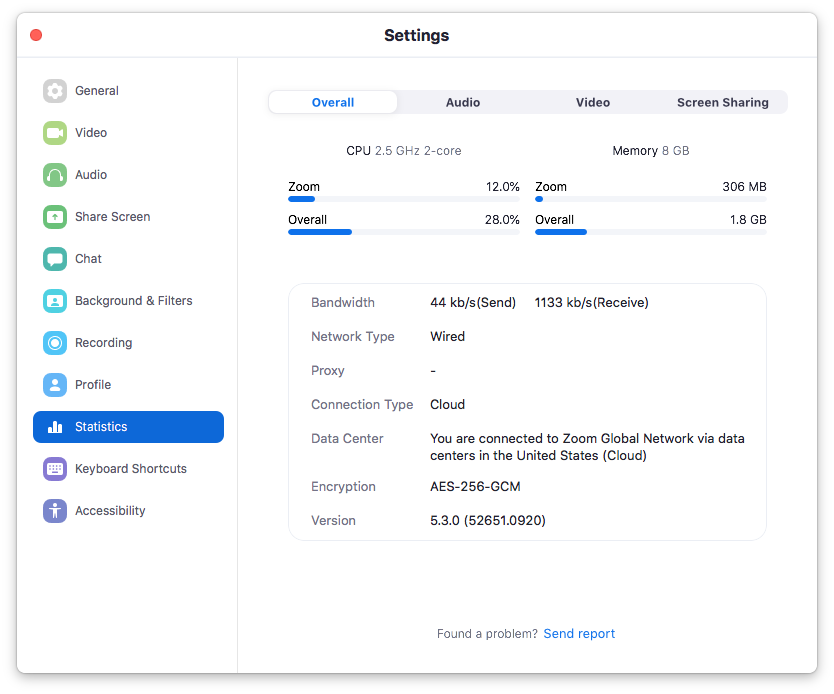This screenshot has width=834, height=694.
Task: Switch to the Audio statistics tab
Action: pos(463,103)
